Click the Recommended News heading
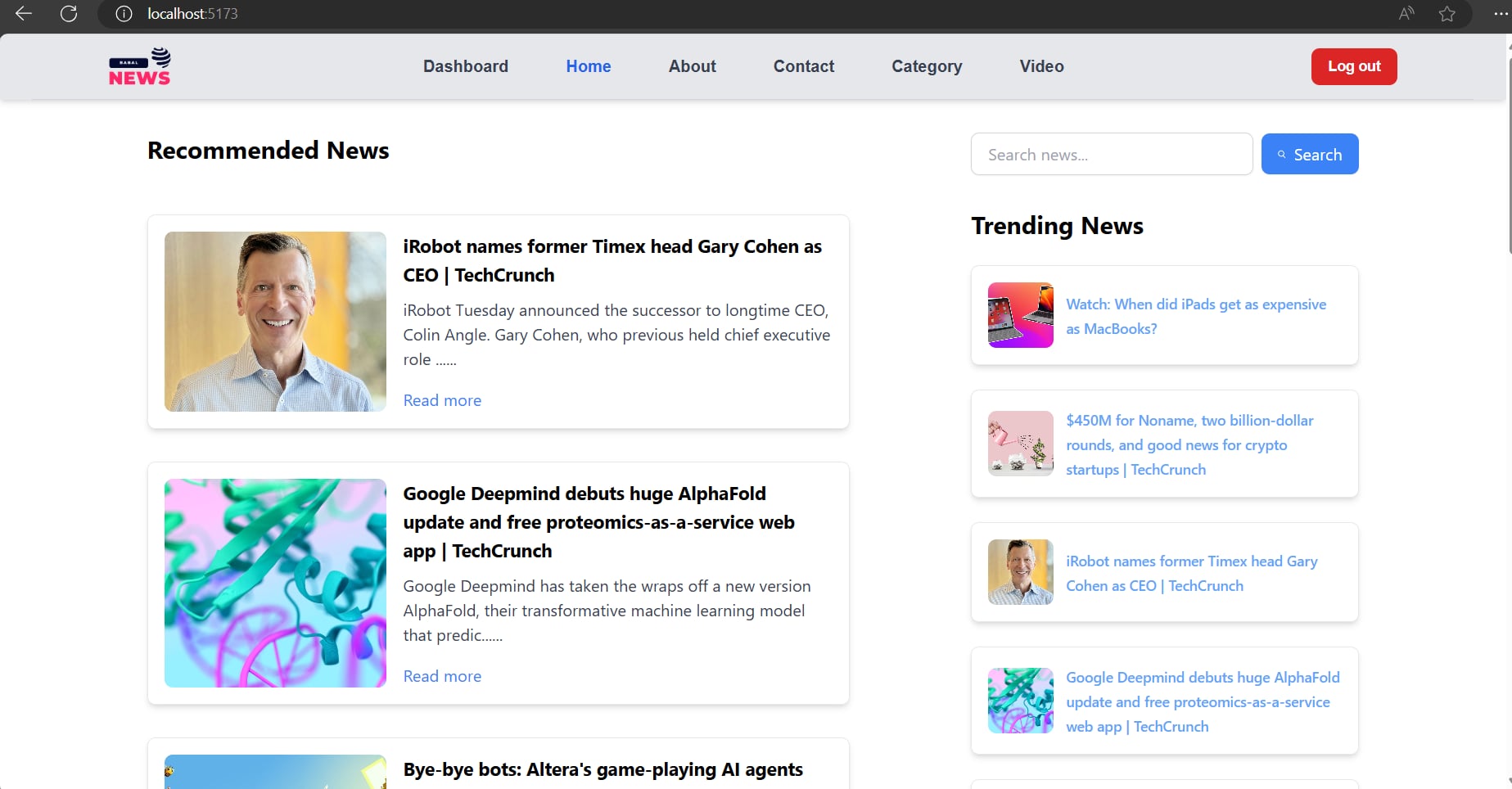1512x789 pixels. (x=269, y=151)
